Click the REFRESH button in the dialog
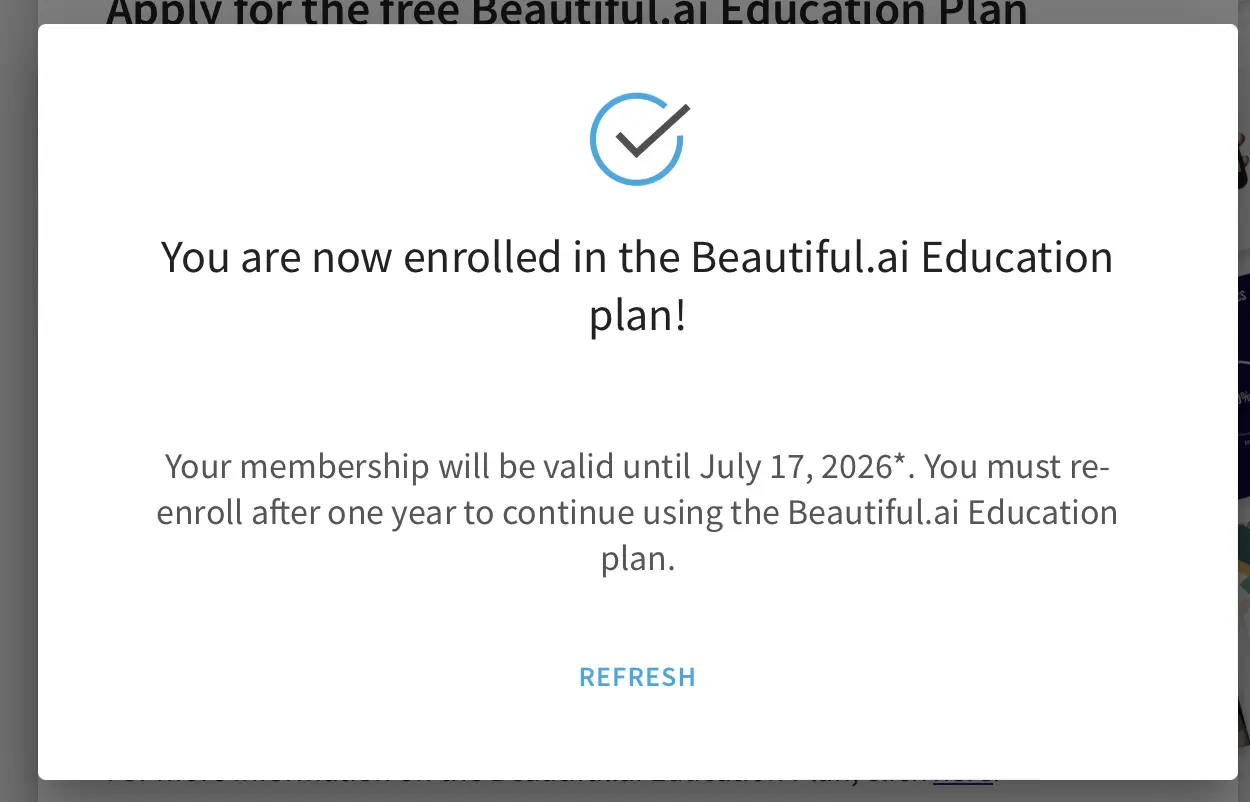The width and height of the screenshot is (1250, 802). tap(638, 677)
